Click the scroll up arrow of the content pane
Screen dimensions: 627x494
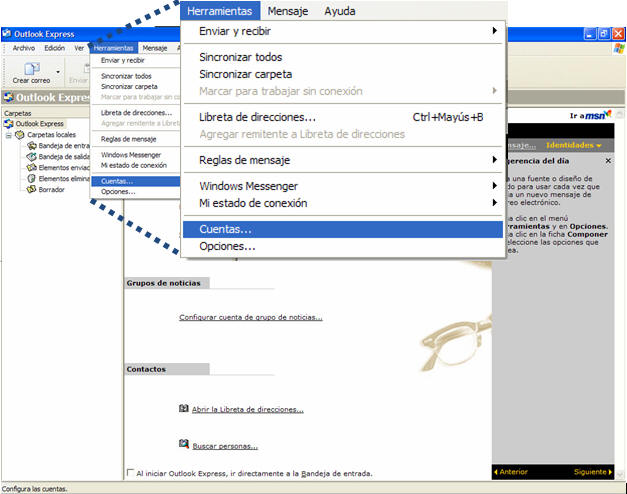[x=620, y=114]
